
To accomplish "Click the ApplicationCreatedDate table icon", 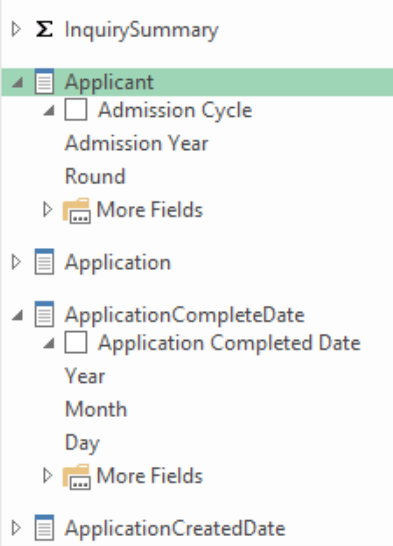I will 44,528.
